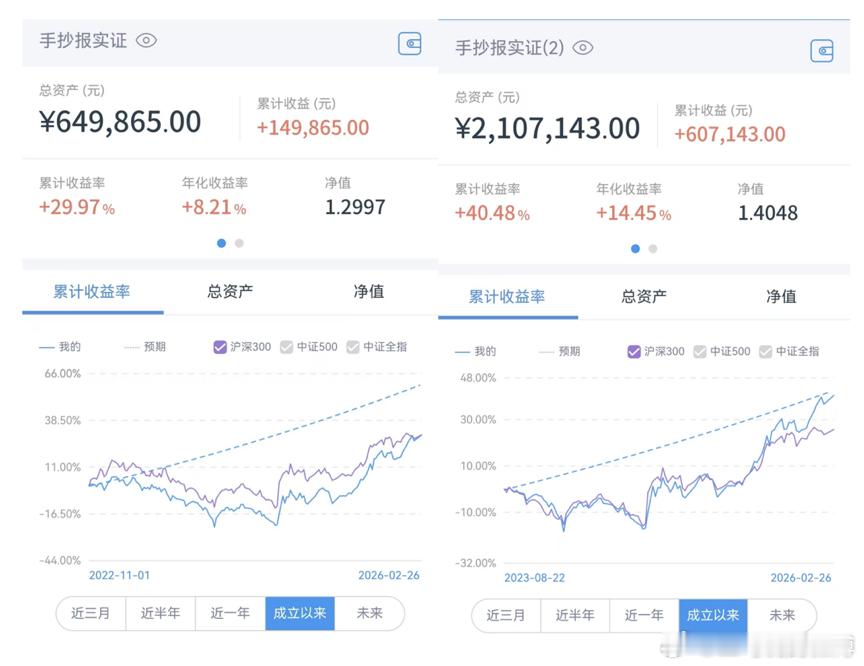Click 我的 legend entry in right chart

[x=475, y=351]
